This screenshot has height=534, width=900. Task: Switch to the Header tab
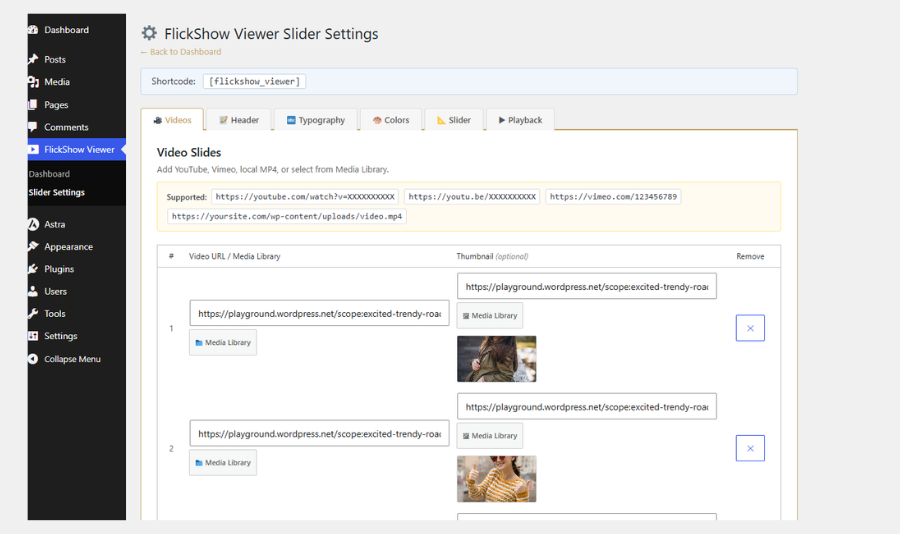pos(239,120)
